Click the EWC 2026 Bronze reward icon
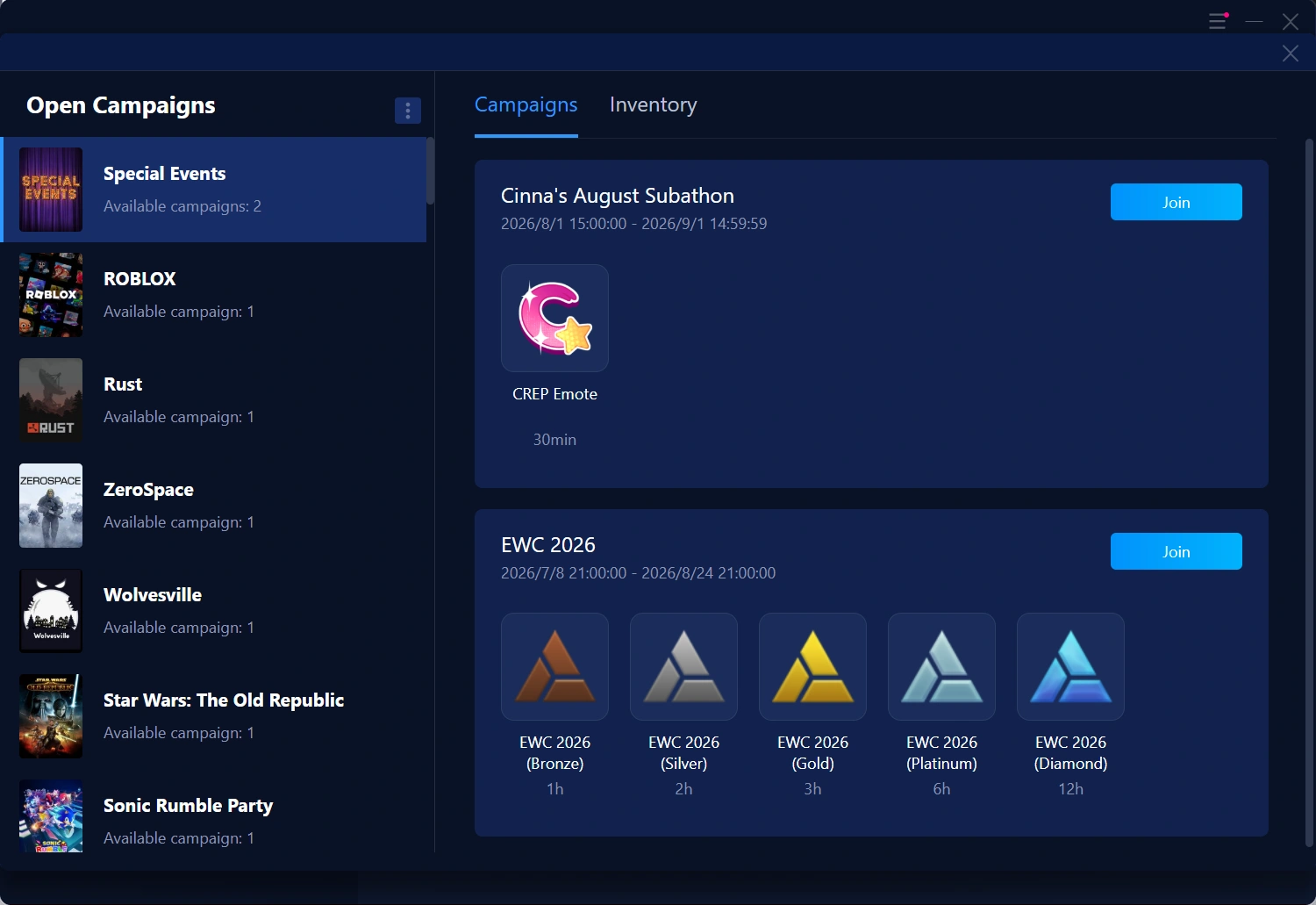 point(554,666)
